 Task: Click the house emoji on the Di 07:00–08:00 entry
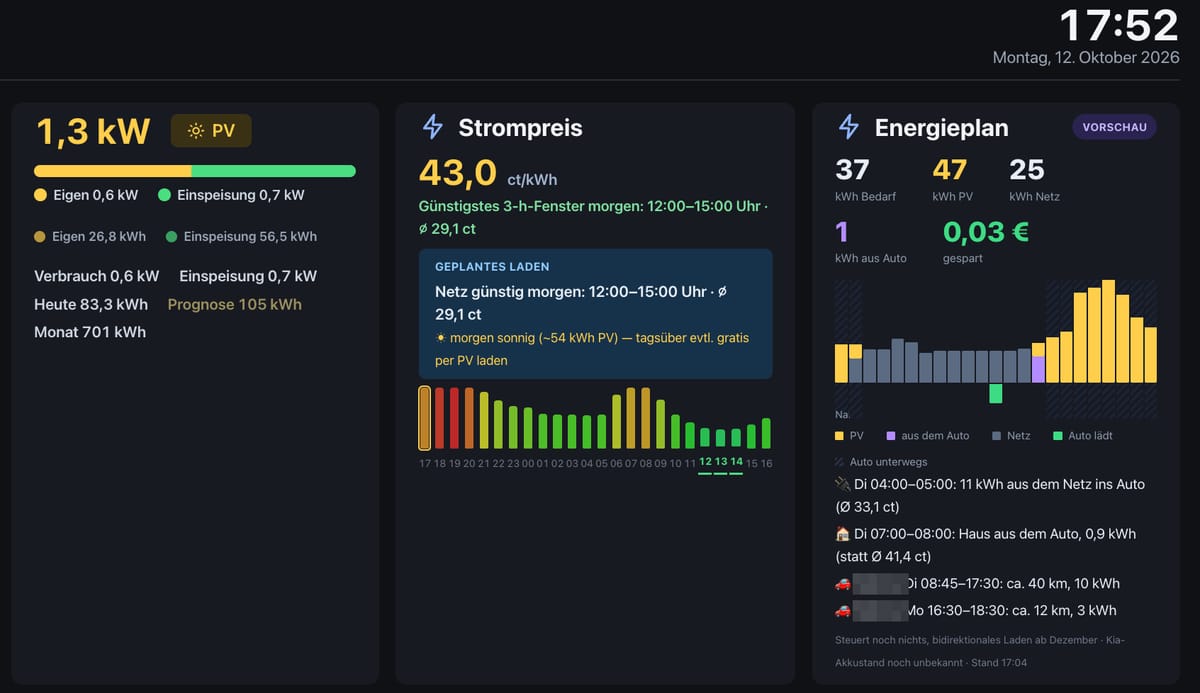(x=842, y=534)
